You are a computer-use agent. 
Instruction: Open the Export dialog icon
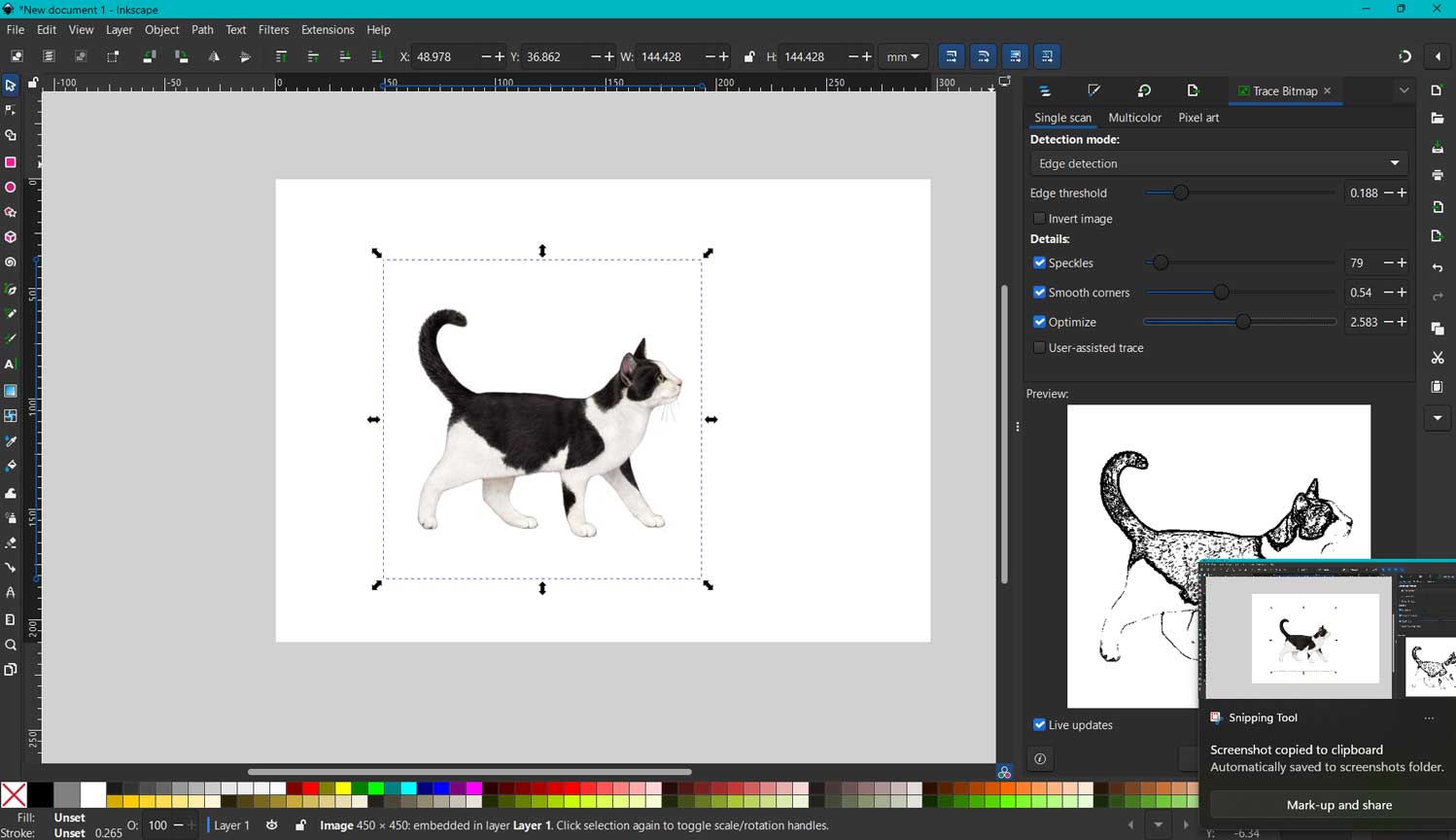click(1194, 90)
